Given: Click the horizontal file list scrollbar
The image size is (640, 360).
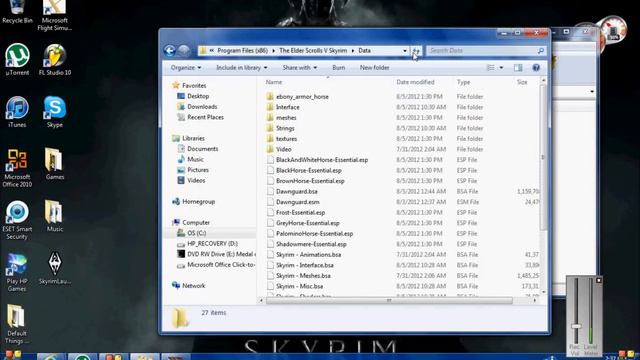Looking at the screenshot, I should (389, 300).
